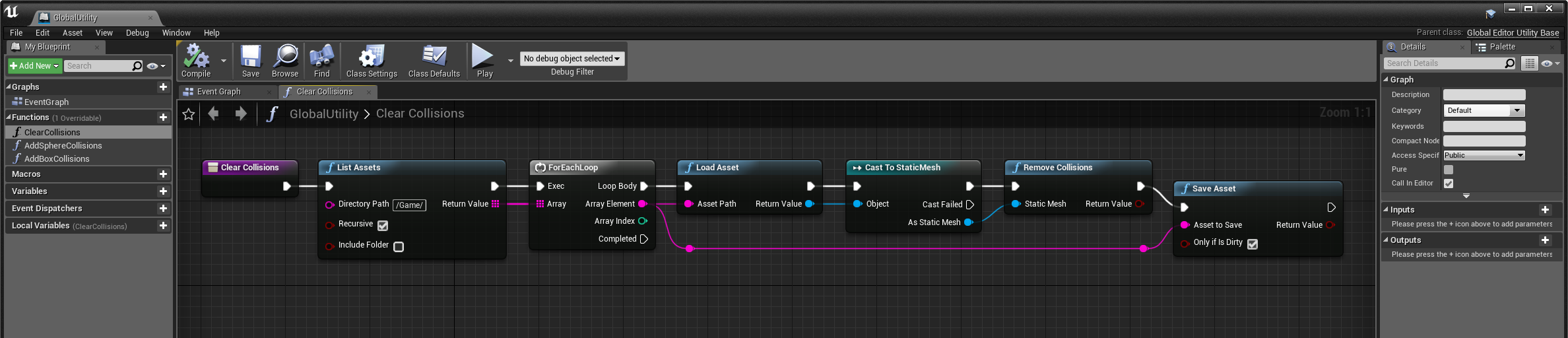Open the Category dropdown in Details
Image resolution: width=1568 pixels, height=338 pixels.
coord(1484,110)
